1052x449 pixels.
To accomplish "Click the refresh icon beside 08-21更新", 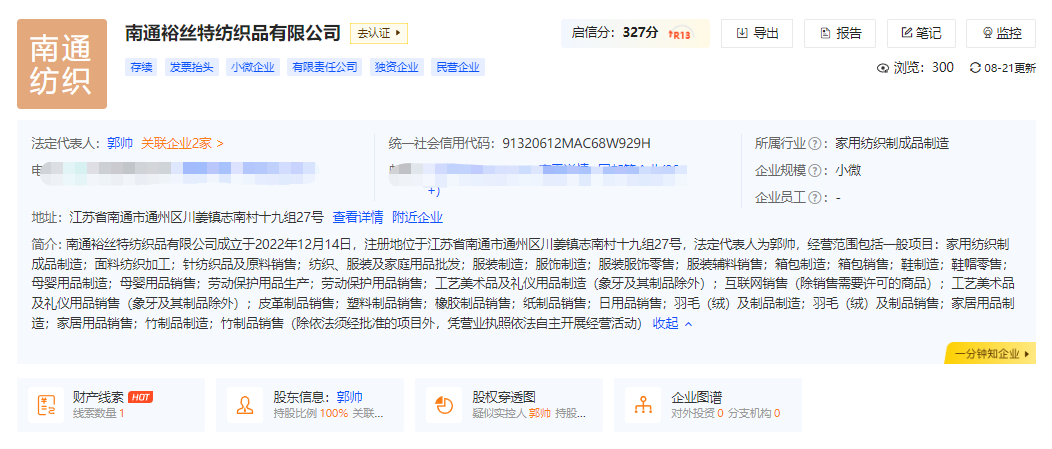I will pyautogui.click(x=976, y=68).
